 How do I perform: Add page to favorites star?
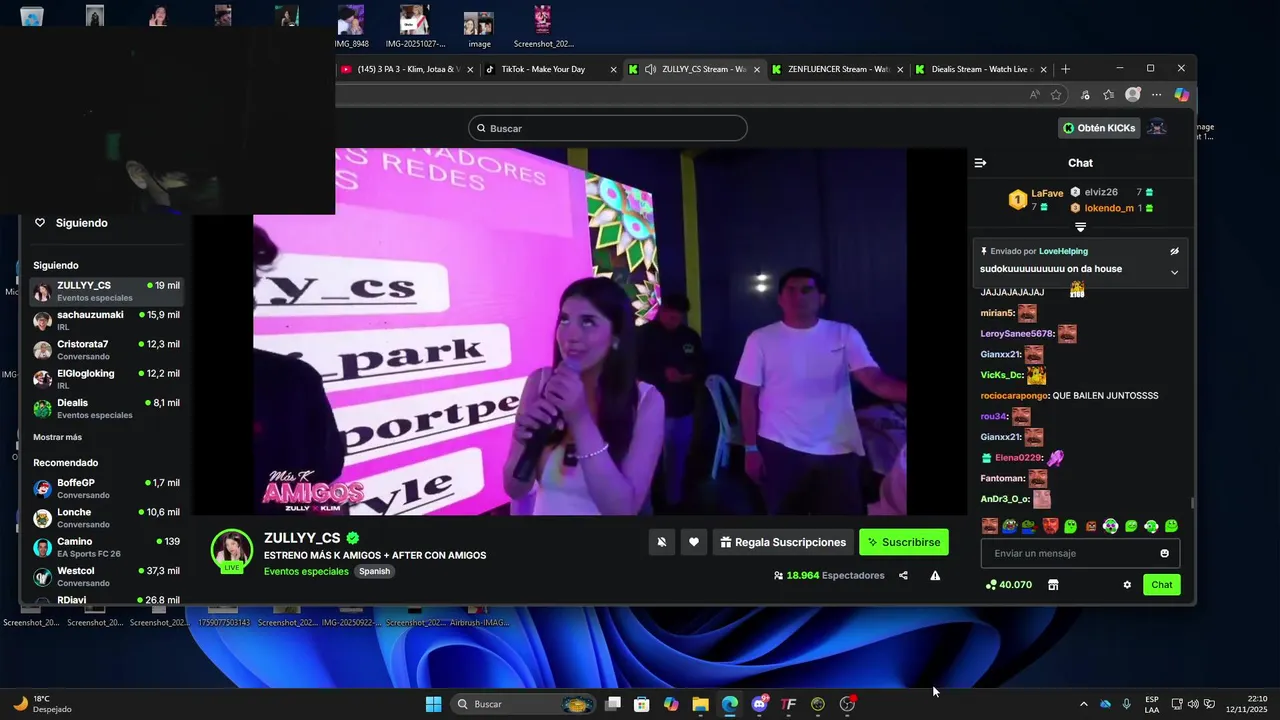[x=1056, y=95]
